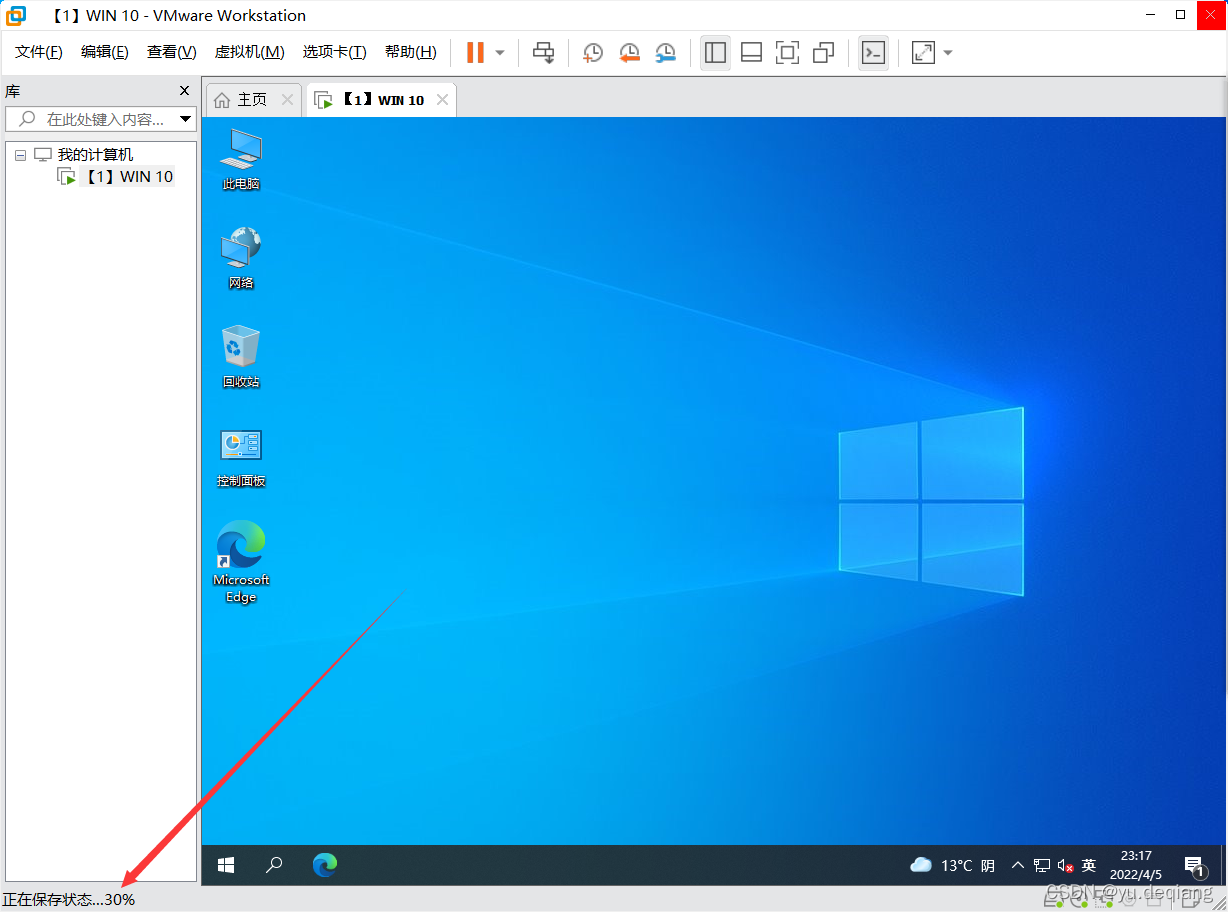This screenshot has width=1228, height=912.
Task: Select 【1】WIN 10 in library tree
Action: [127, 177]
